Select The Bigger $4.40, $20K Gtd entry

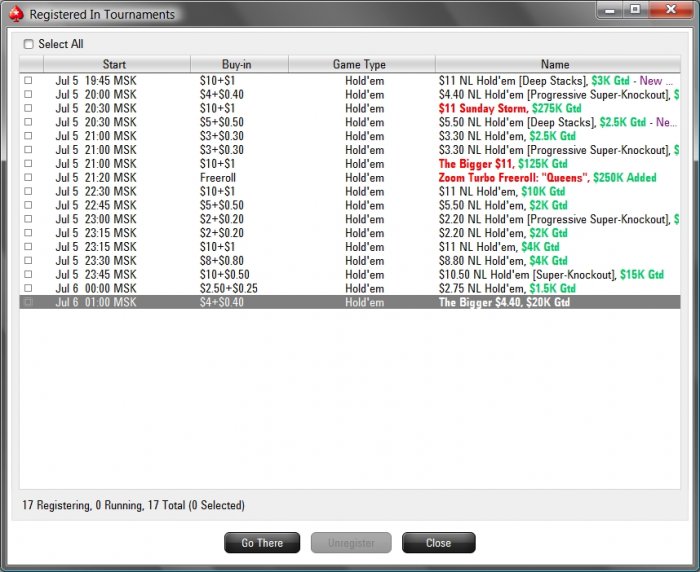click(504, 302)
